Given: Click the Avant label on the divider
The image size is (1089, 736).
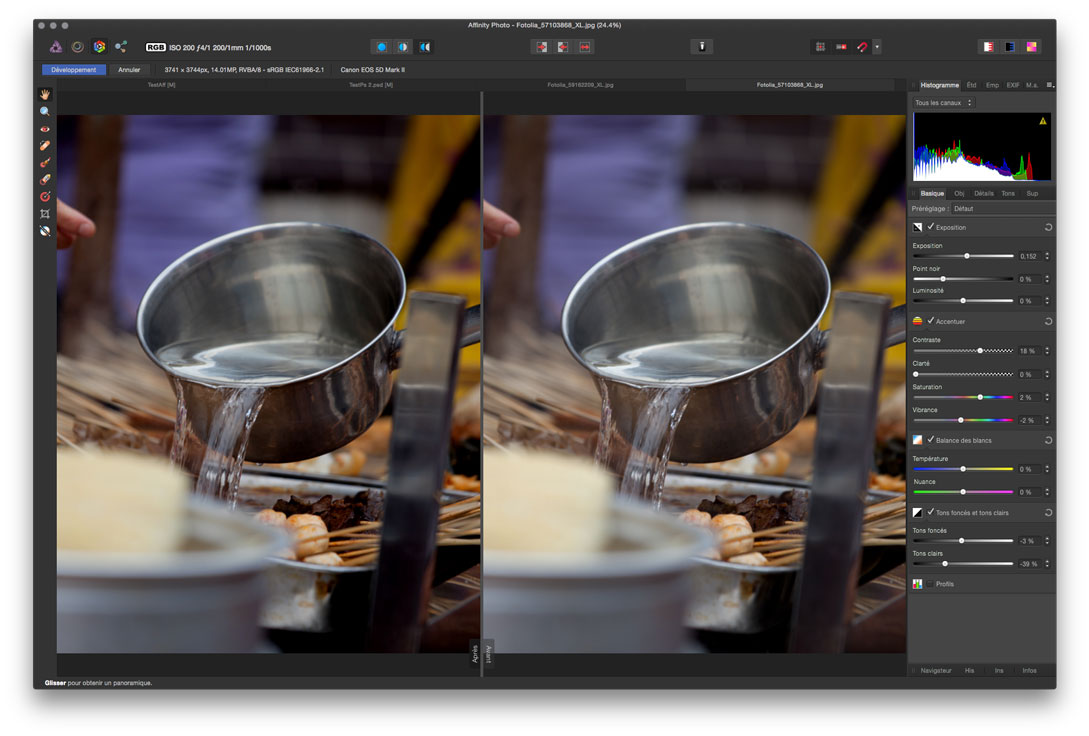Looking at the screenshot, I should point(488,654).
